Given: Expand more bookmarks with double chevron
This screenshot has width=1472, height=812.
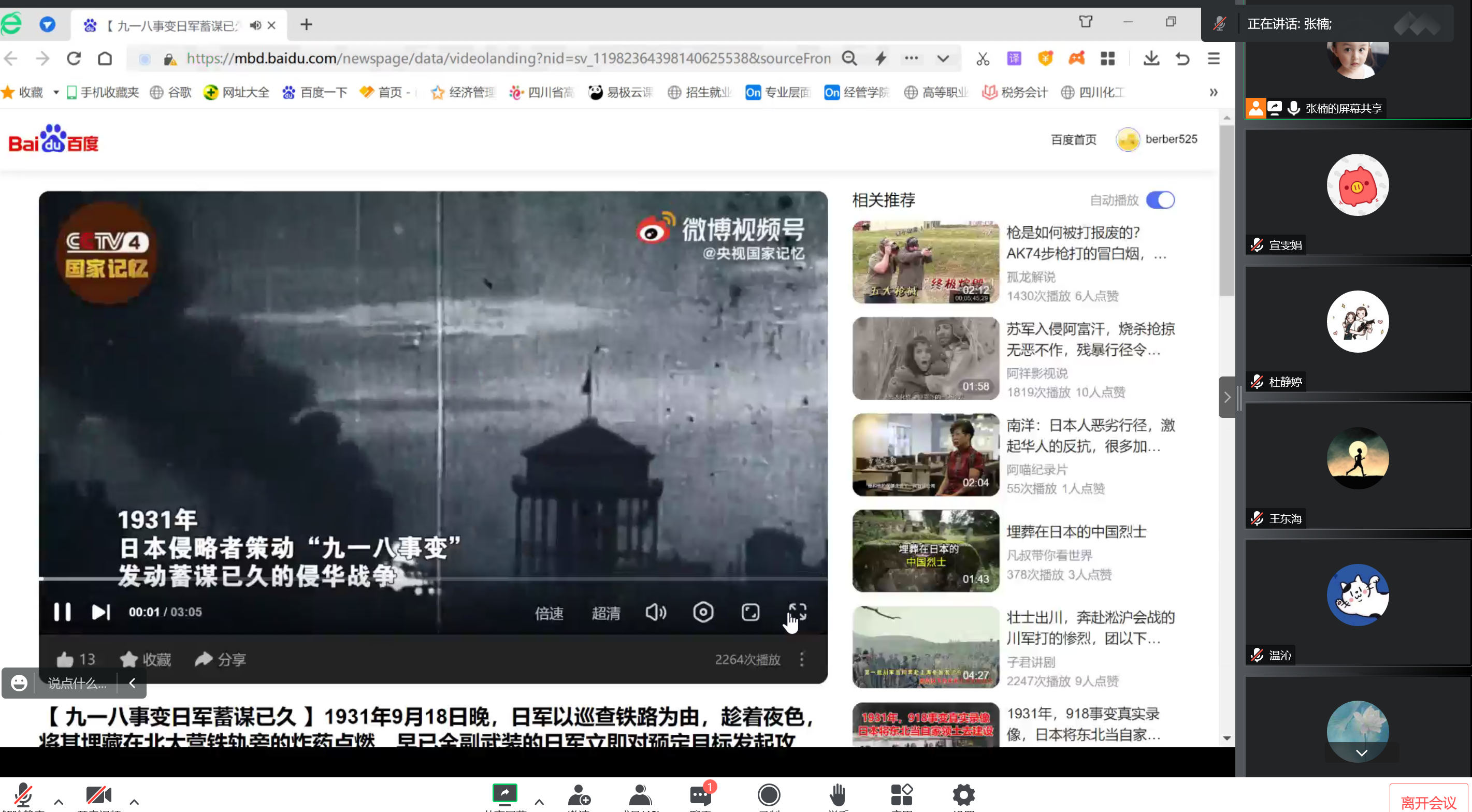Looking at the screenshot, I should click(x=1213, y=93).
